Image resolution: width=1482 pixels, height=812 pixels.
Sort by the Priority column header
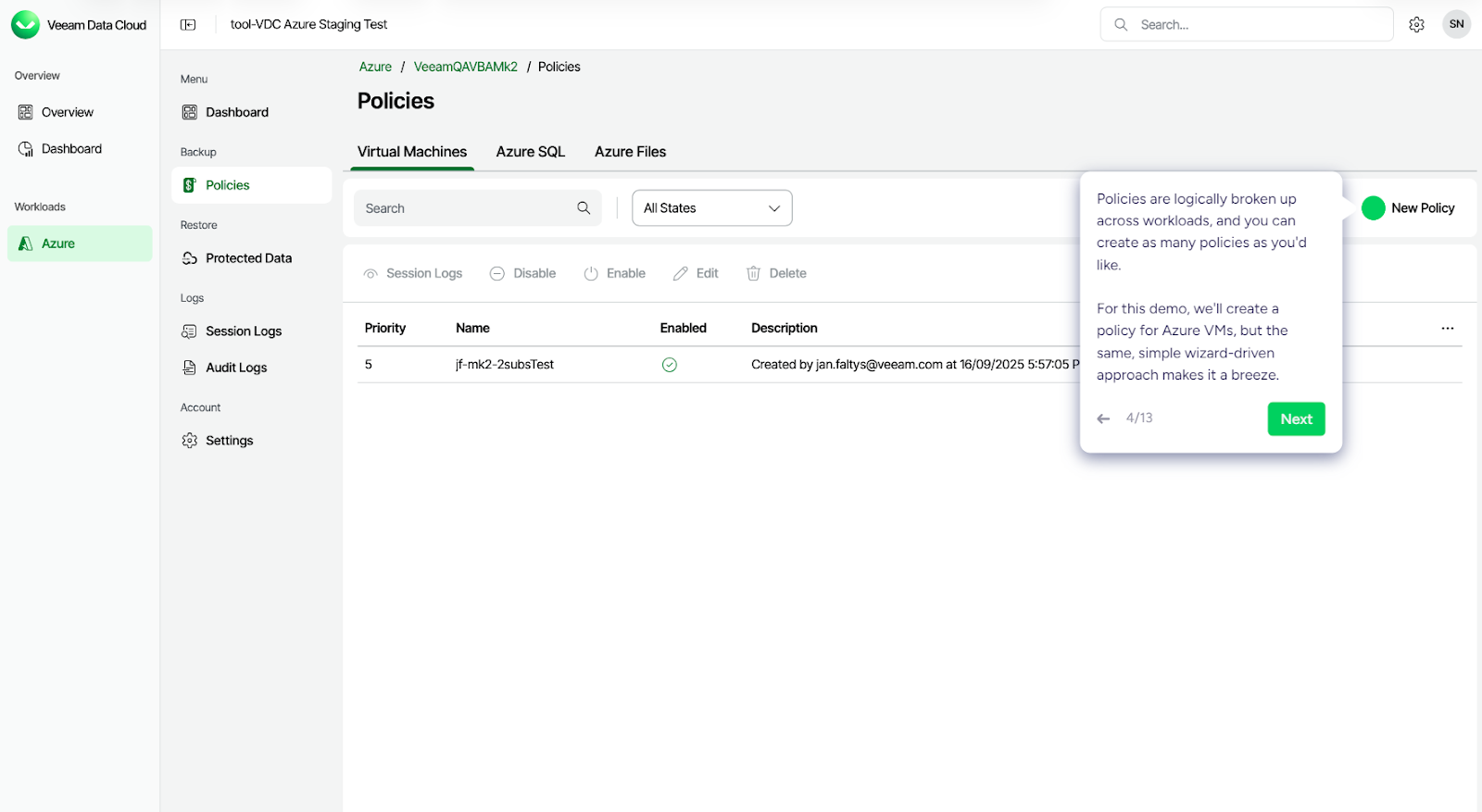(x=385, y=329)
